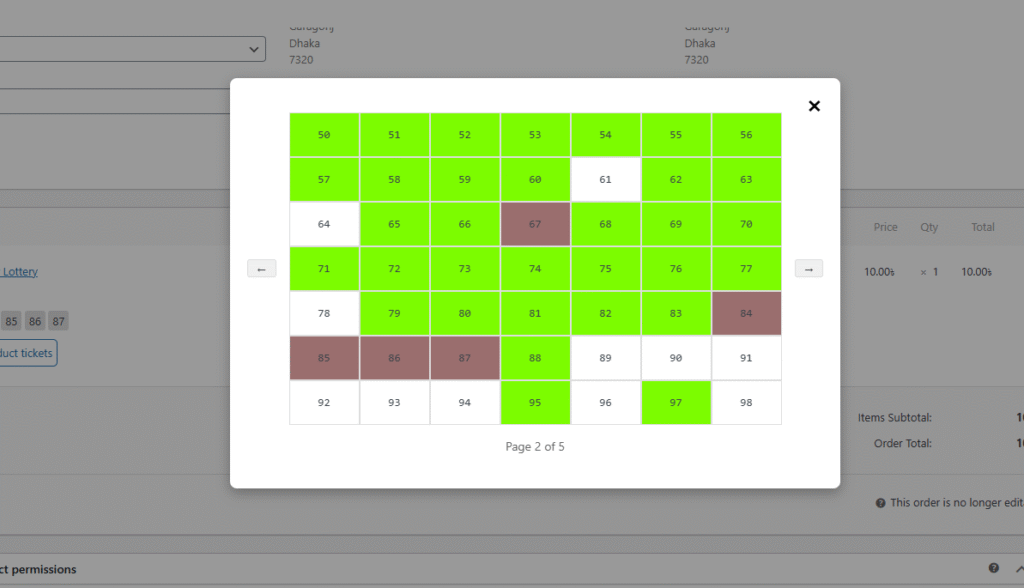
Task: Go to previous ticket page arrow
Action: [261, 269]
